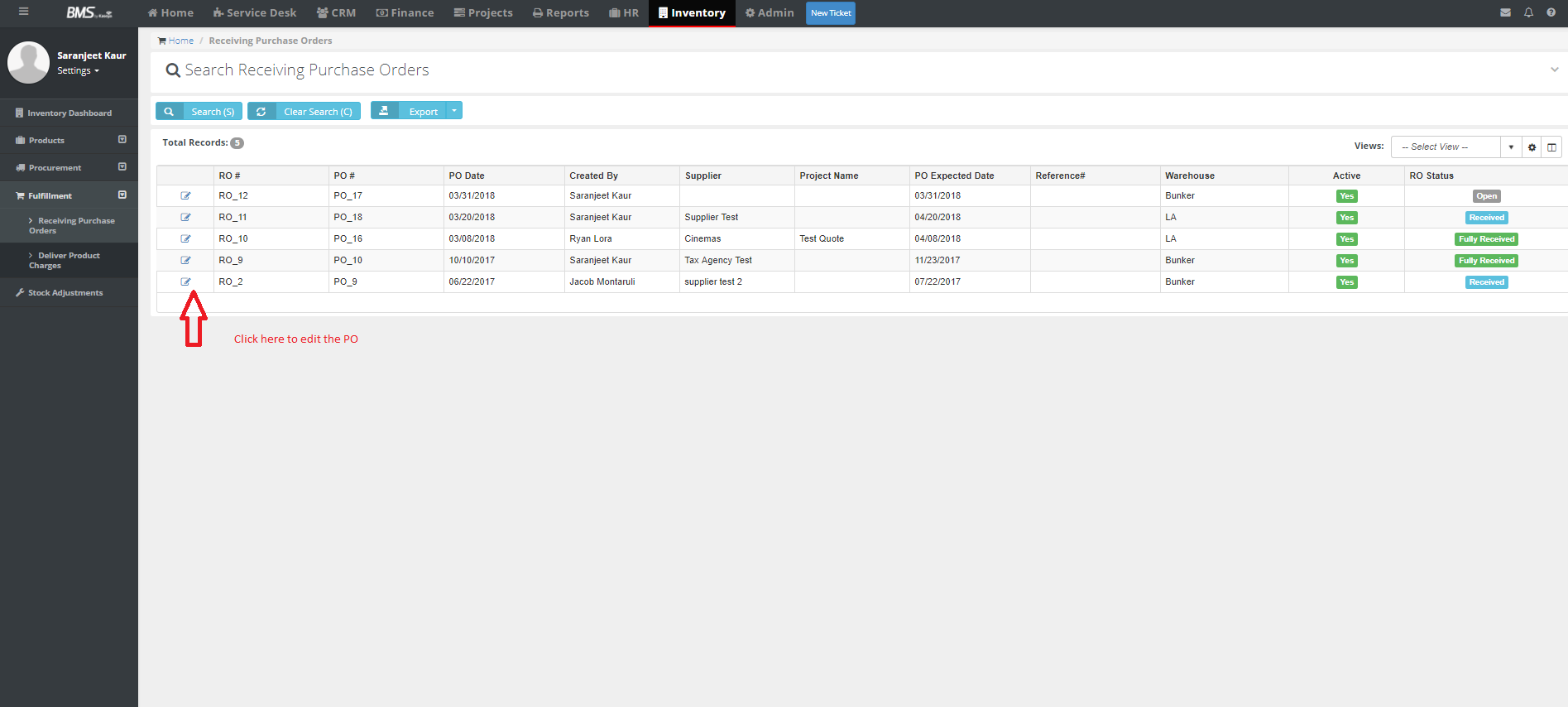The width and height of the screenshot is (1568, 707).
Task: Open edit icon for RO_2
Action: (x=185, y=282)
